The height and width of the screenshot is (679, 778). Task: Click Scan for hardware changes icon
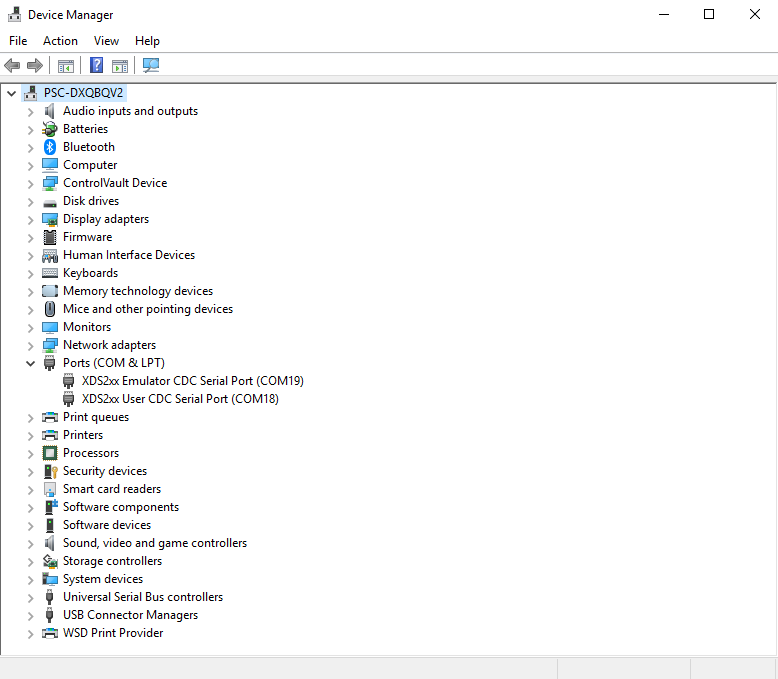151,65
